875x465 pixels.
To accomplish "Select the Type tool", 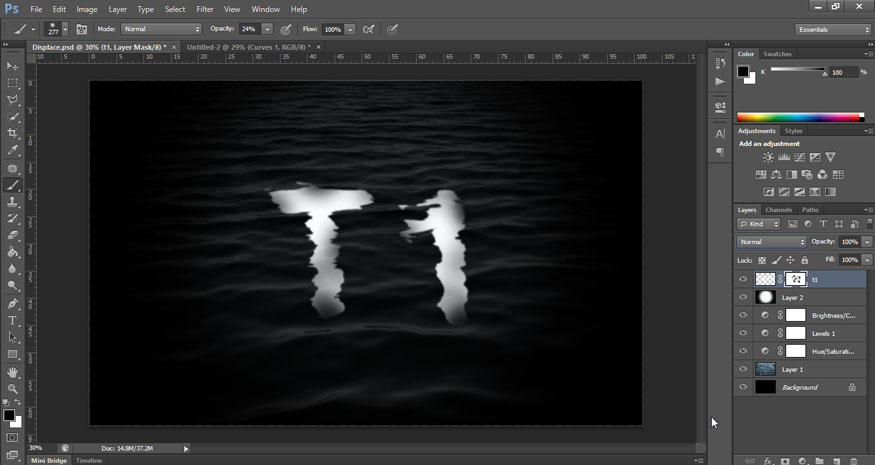I will point(13,321).
